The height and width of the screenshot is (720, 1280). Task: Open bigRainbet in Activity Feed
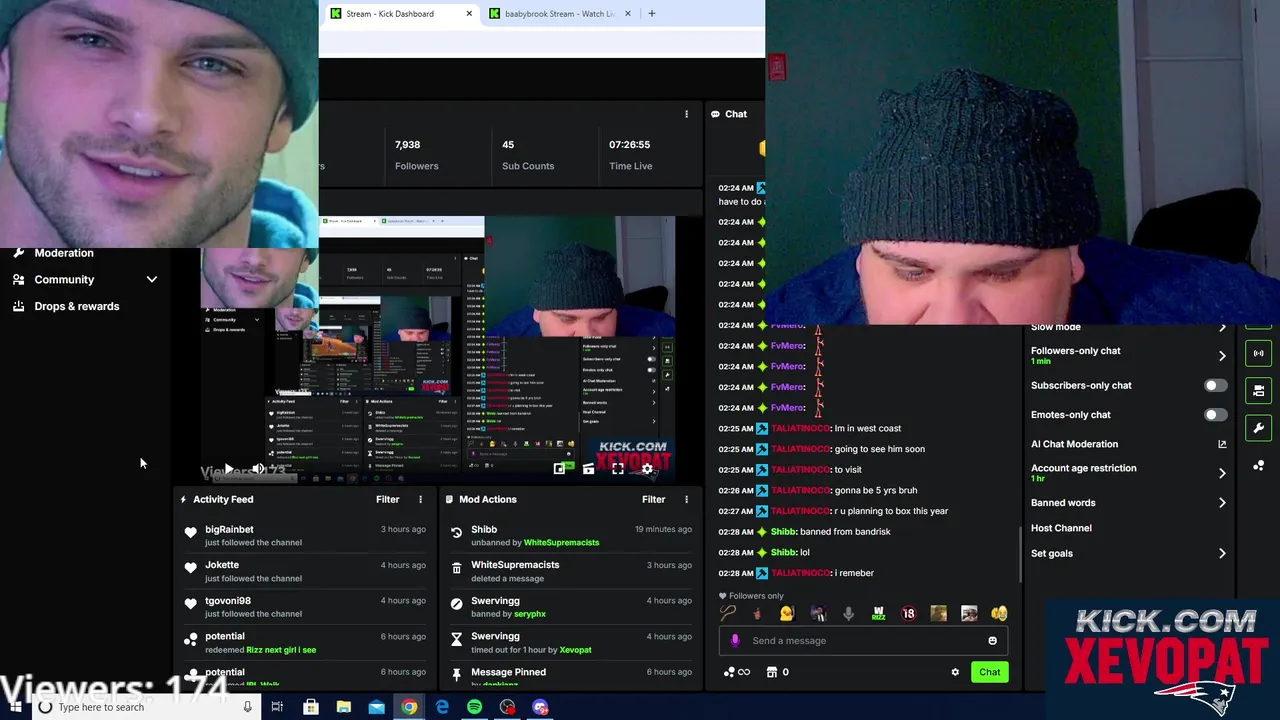(229, 529)
